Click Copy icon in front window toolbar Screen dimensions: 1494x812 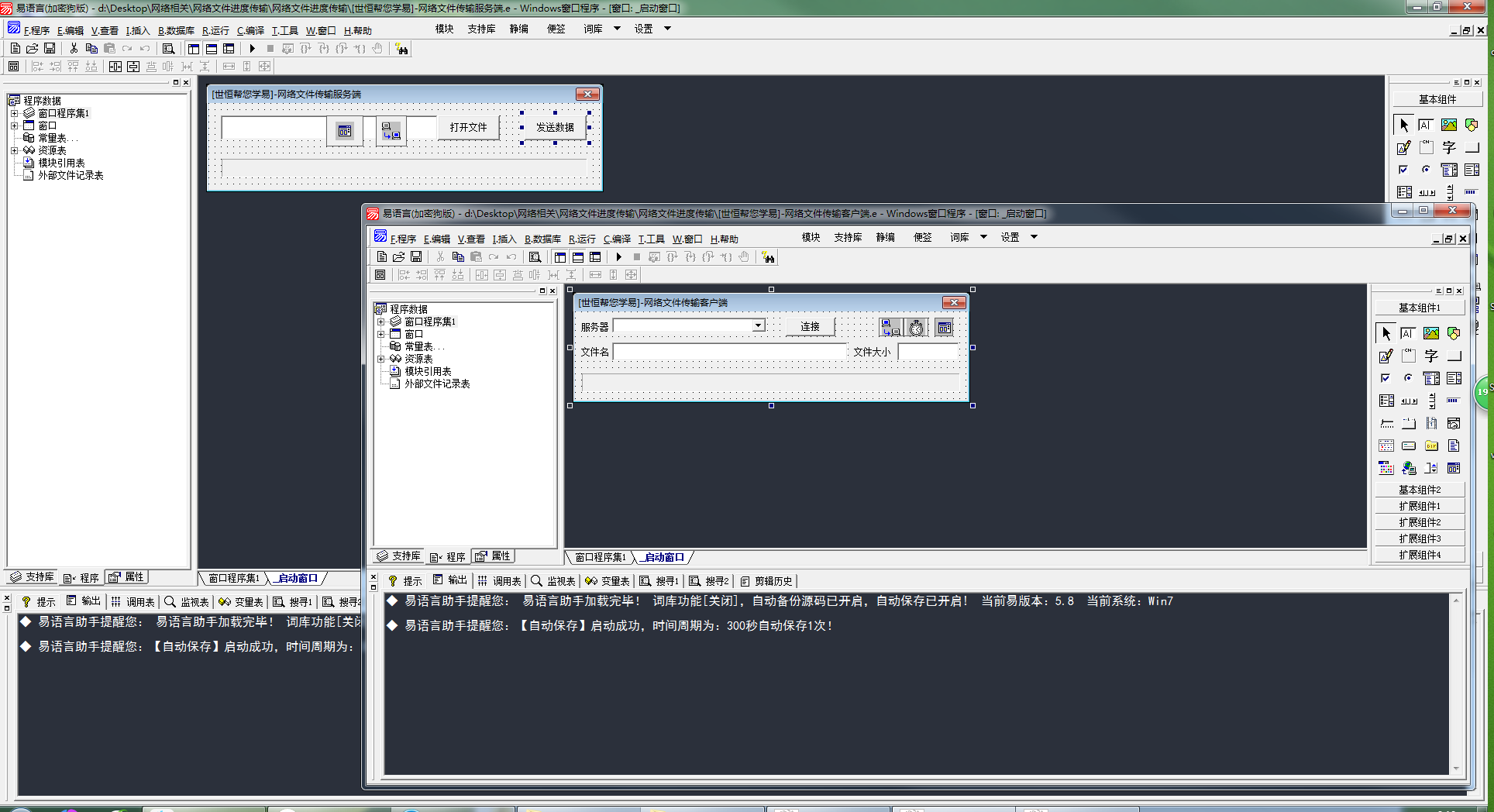(x=458, y=256)
